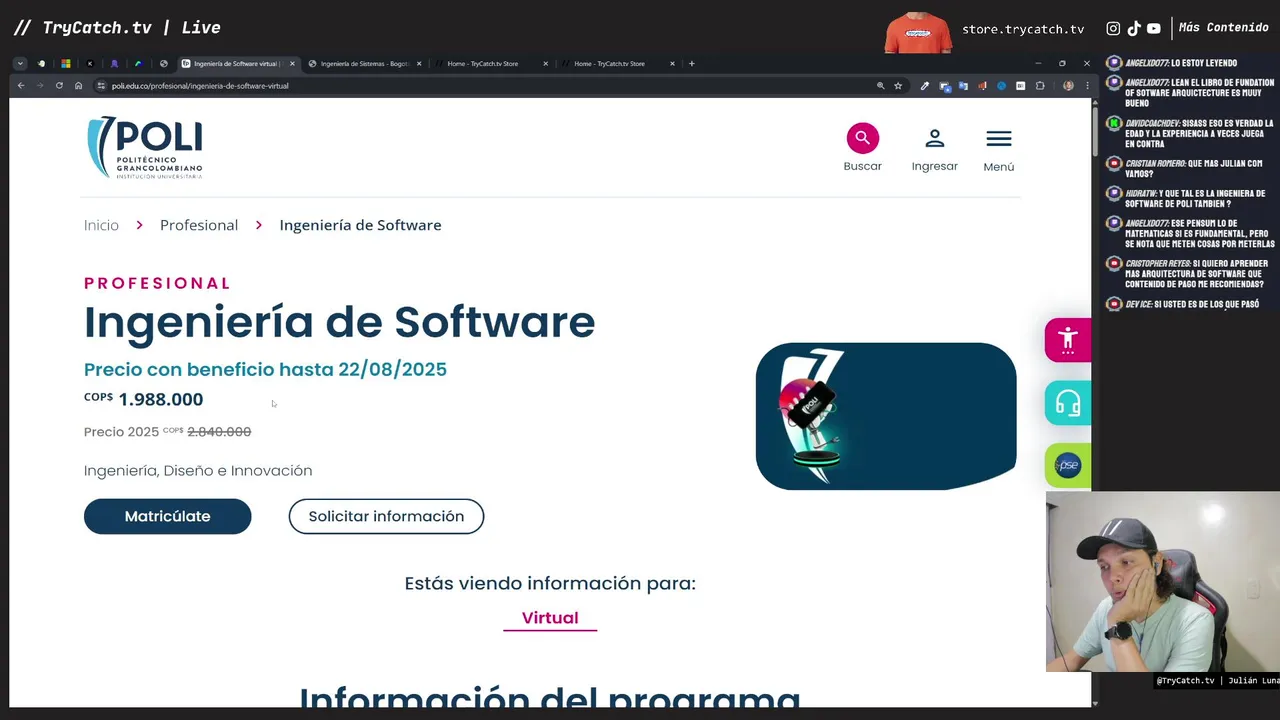Click the blue circular extension icon

(1001, 86)
